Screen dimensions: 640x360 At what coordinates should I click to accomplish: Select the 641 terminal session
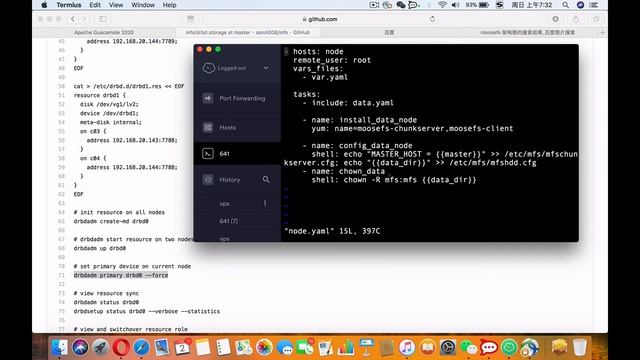pyautogui.click(x=238, y=153)
